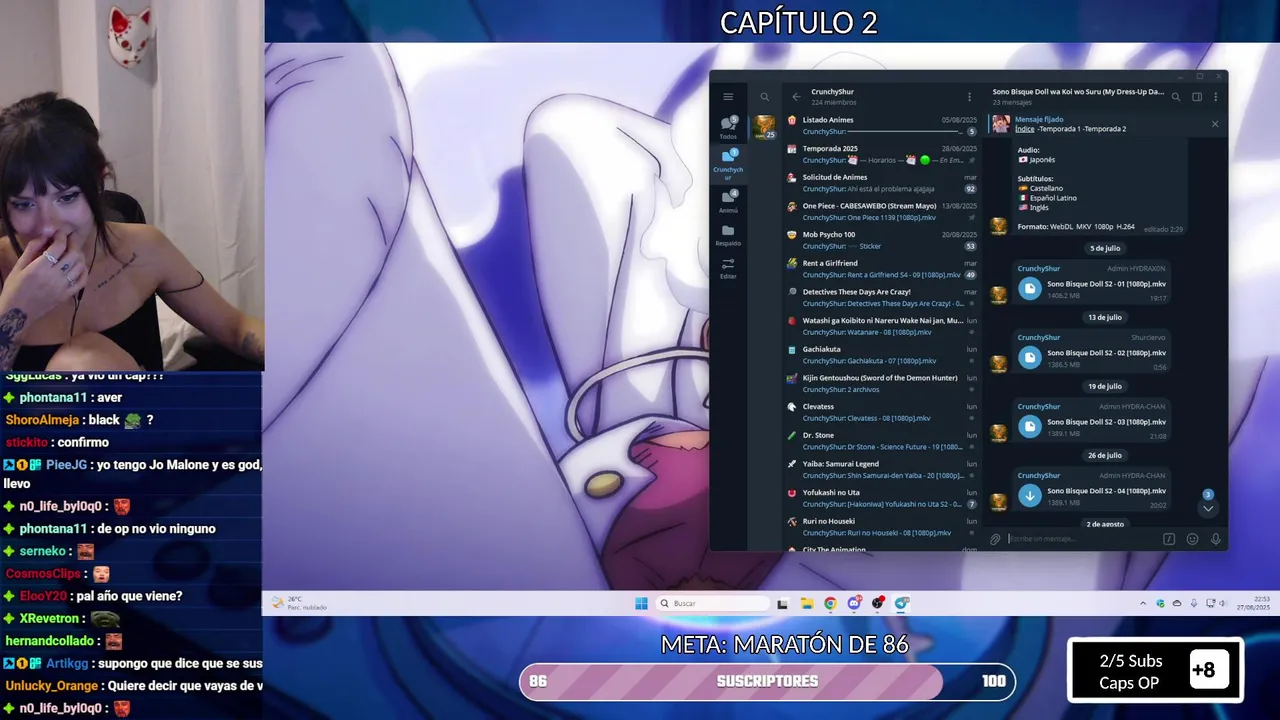Open File Explorer from the taskbar
1280x720 pixels.
[807, 603]
